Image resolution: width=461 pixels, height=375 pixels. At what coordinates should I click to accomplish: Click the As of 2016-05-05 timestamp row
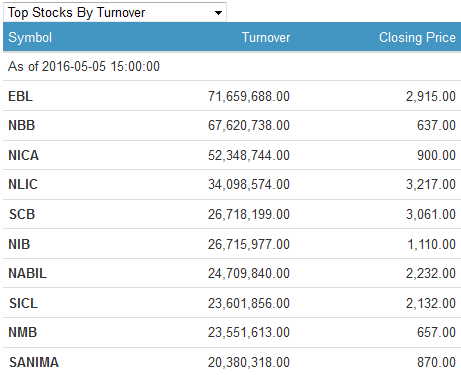[x=232, y=66]
